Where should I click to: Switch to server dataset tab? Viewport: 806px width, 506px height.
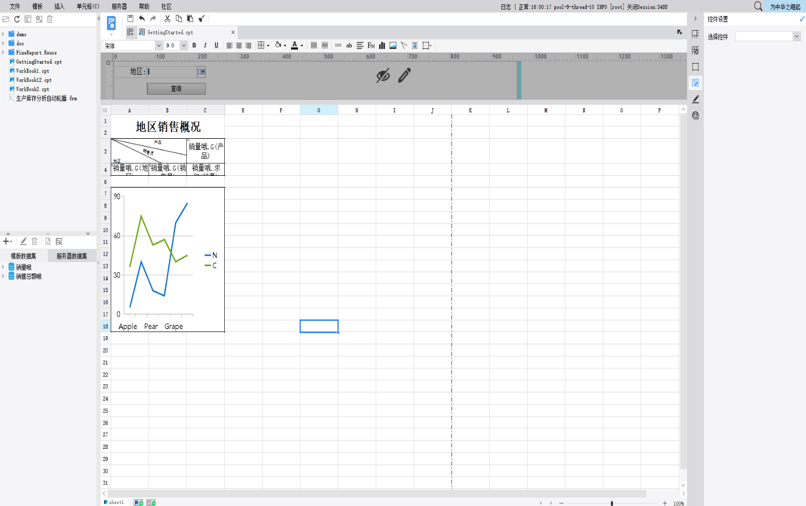(71, 256)
